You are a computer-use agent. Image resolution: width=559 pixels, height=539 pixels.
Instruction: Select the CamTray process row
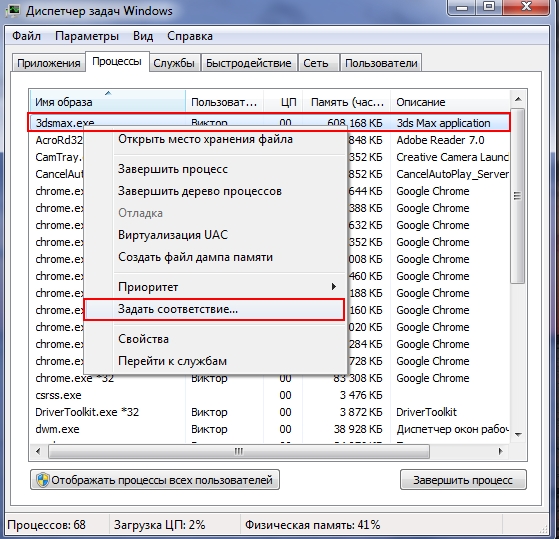pyautogui.click(x=59, y=157)
